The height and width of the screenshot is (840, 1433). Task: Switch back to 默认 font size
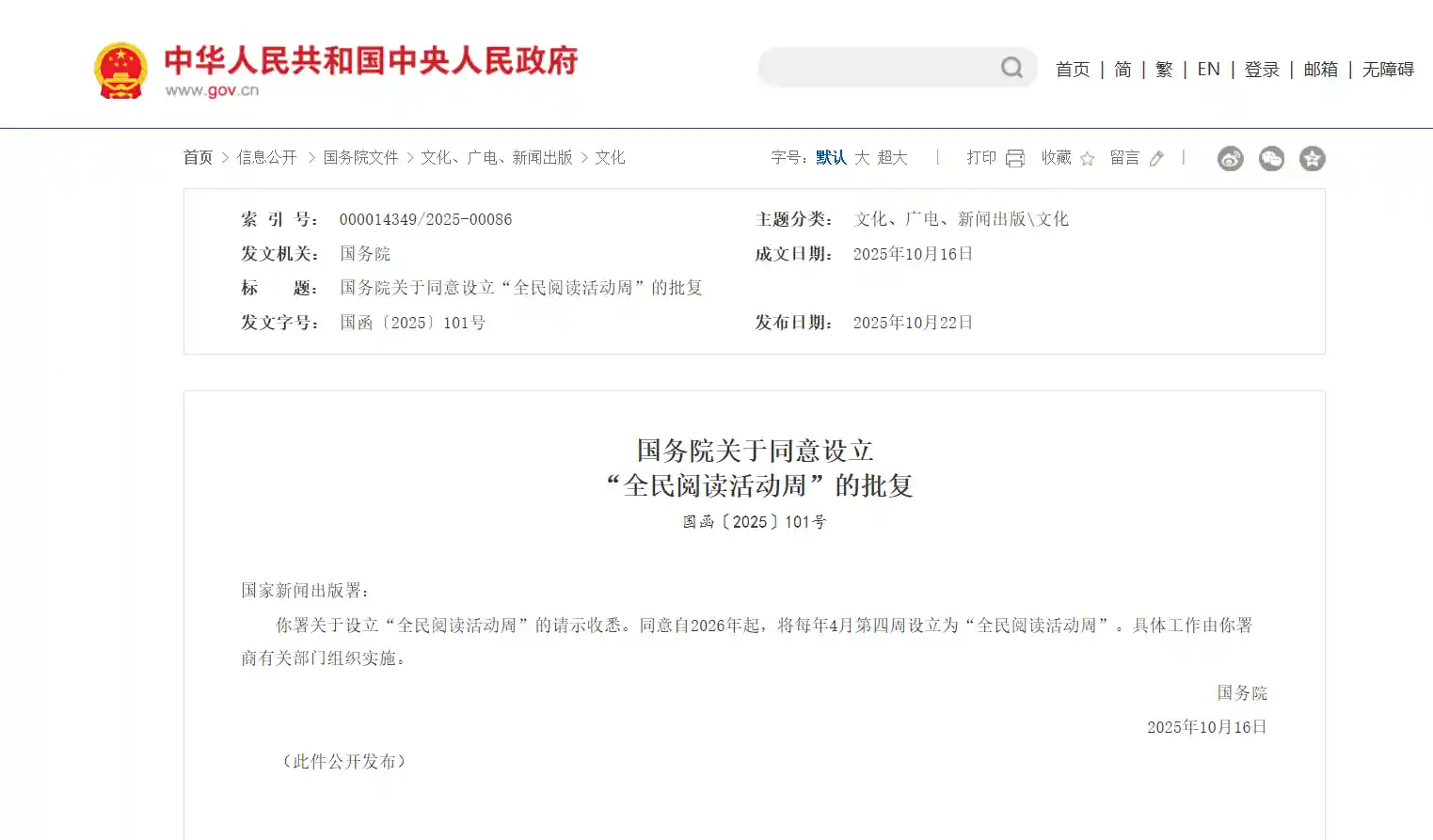830,158
